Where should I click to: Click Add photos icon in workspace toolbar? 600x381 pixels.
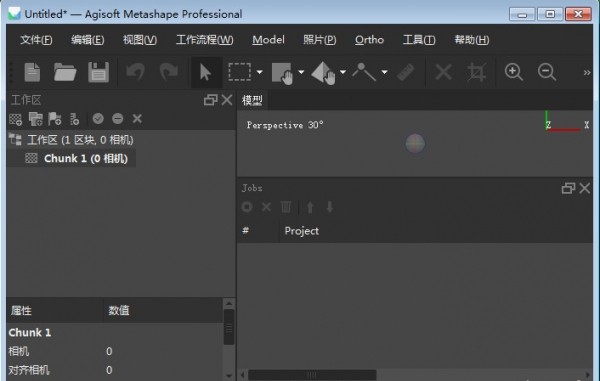[x=36, y=119]
